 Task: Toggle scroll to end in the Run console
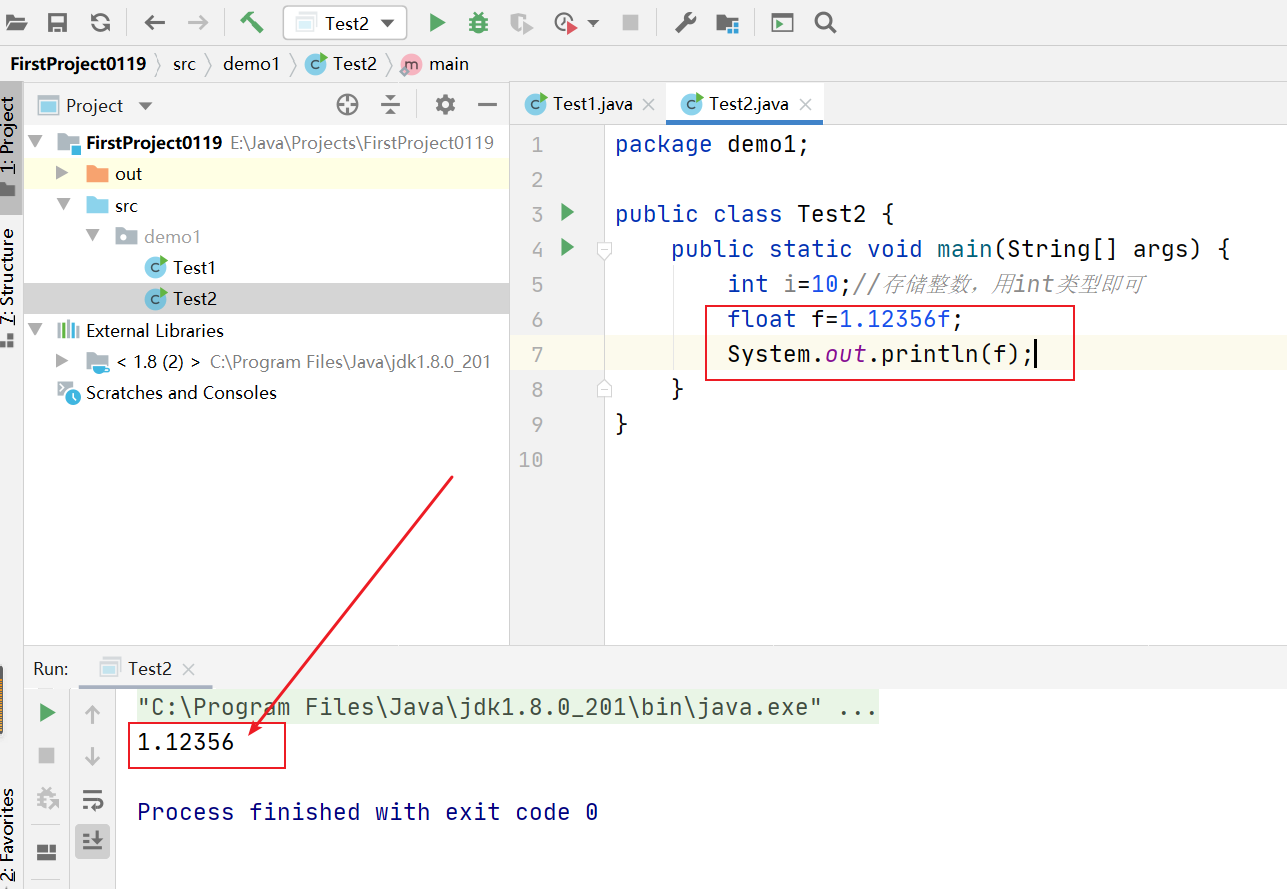[x=93, y=841]
